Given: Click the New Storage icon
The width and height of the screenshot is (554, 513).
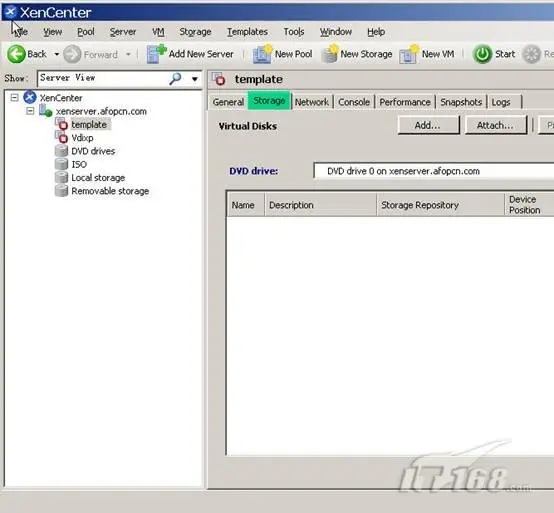Looking at the screenshot, I should [x=330, y=54].
